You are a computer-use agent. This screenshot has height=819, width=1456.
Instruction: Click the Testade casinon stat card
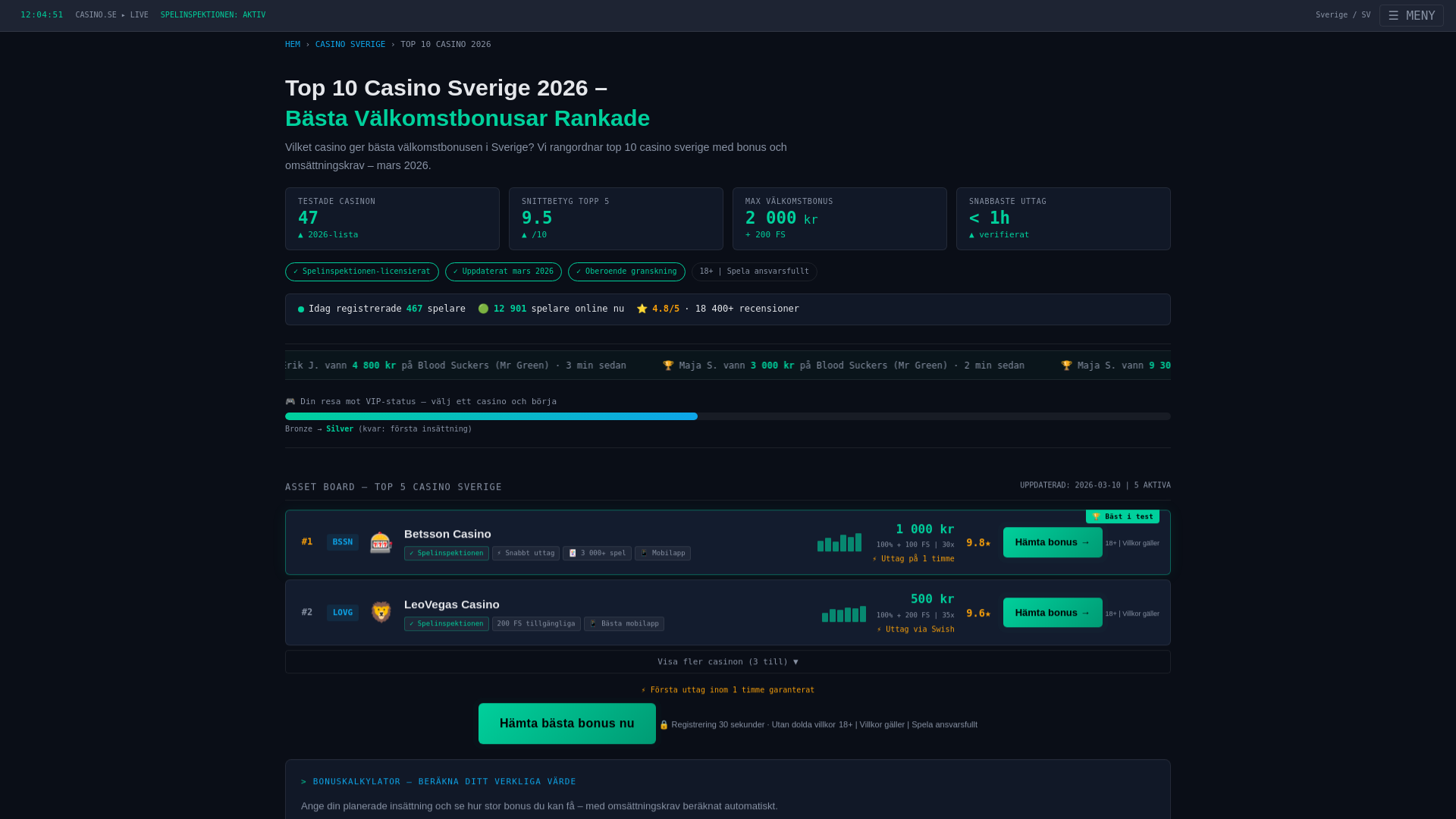[392, 219]
